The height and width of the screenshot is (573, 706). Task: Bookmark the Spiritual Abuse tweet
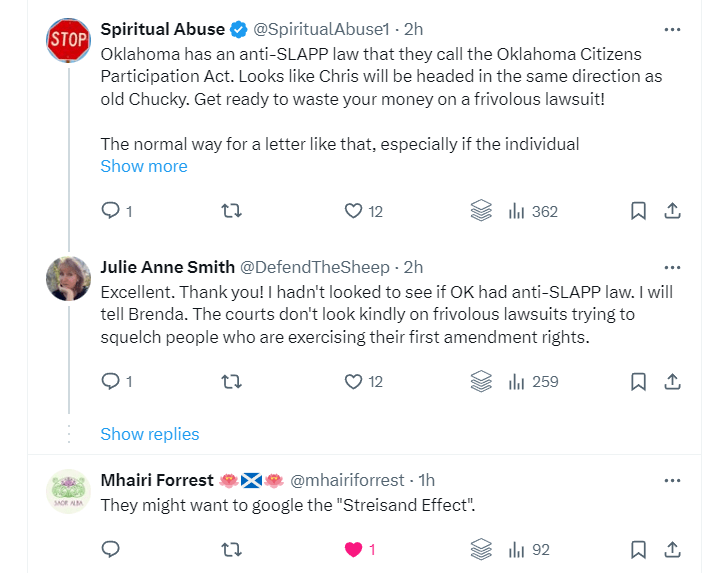[637, 211]
